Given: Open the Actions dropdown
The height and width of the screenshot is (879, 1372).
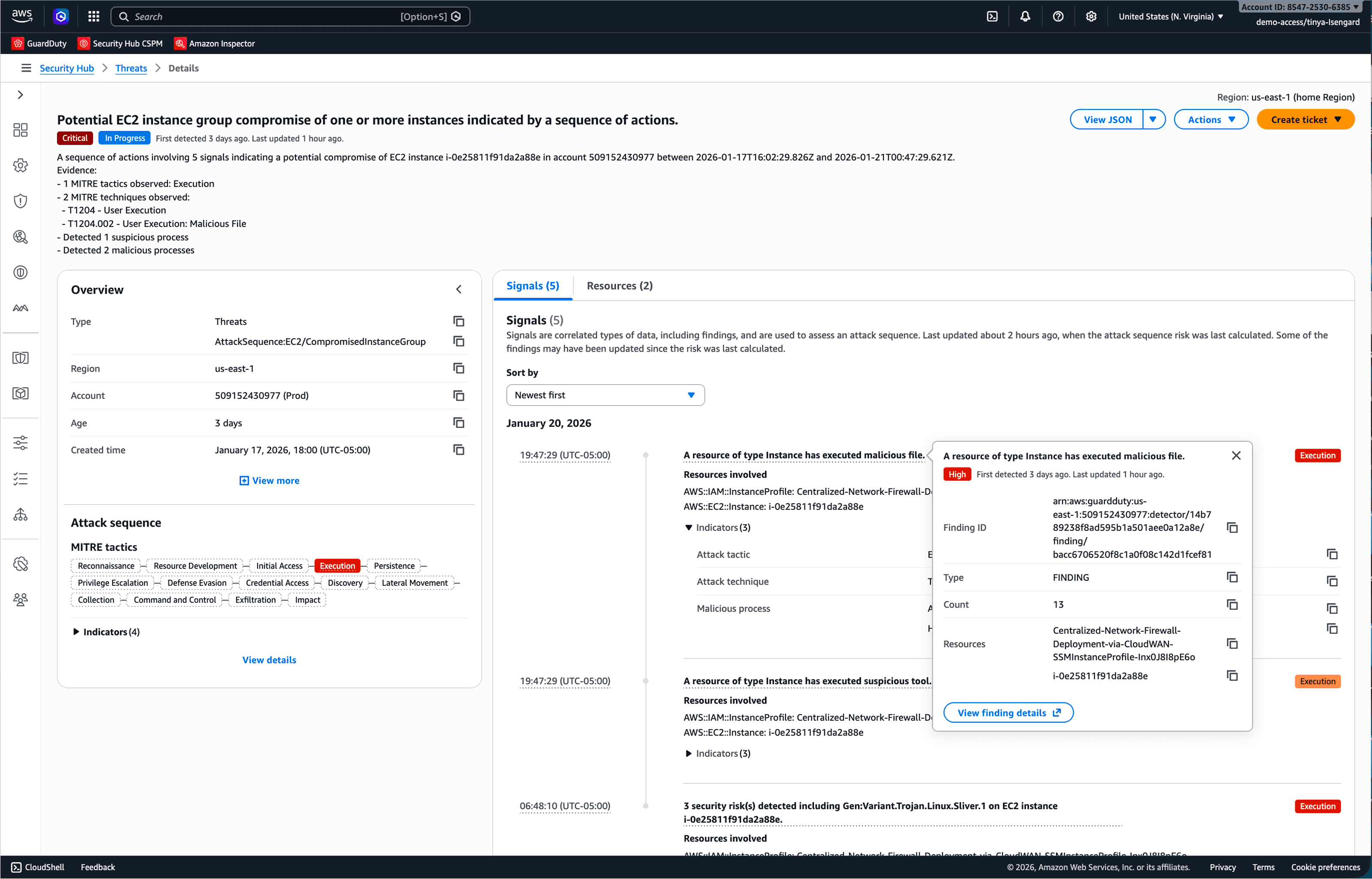Looking at the screenshot, I should click(1211, 119).
